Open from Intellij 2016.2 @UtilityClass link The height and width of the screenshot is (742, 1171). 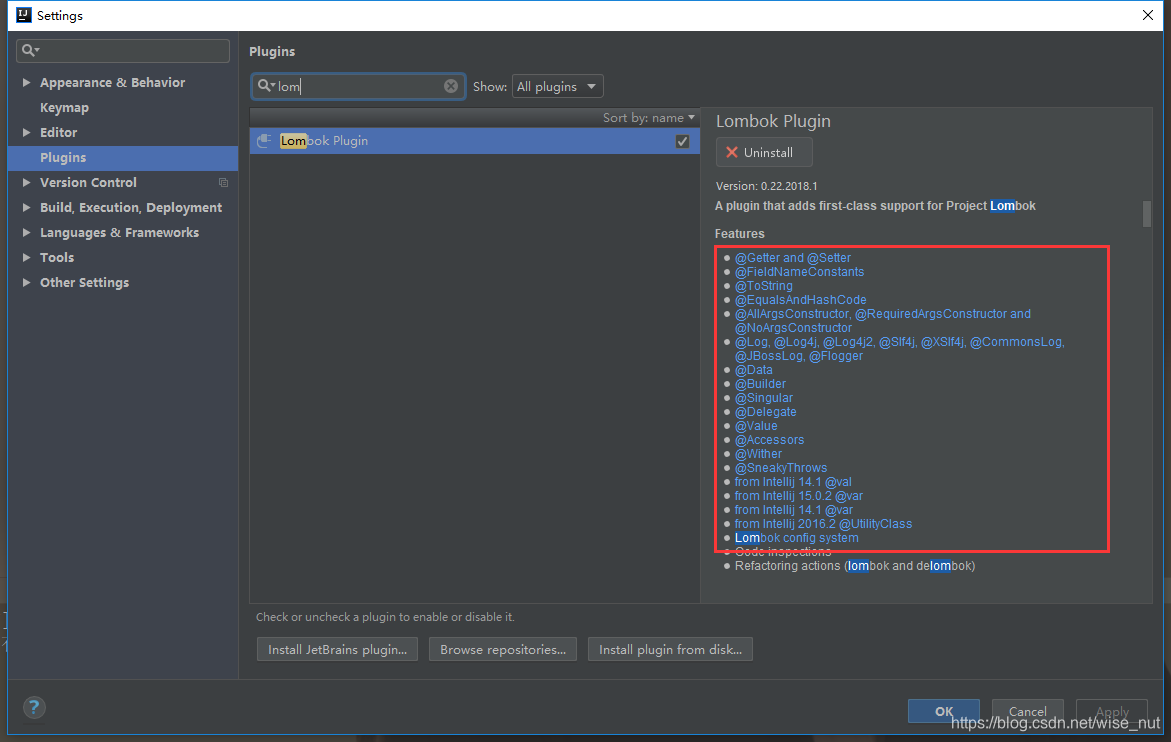[823, 524]
